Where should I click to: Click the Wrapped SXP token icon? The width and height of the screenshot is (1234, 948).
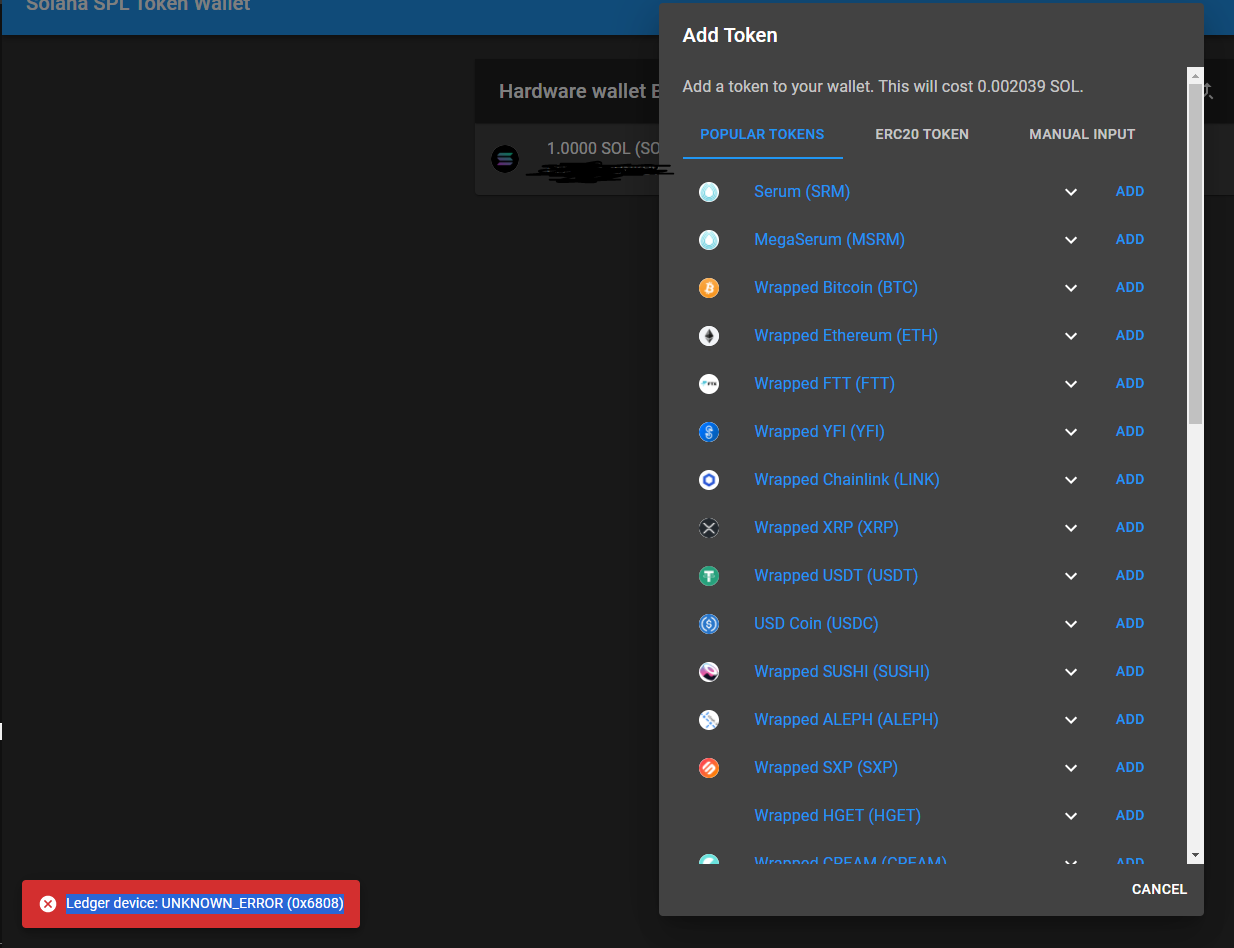(x=709, y=768)
